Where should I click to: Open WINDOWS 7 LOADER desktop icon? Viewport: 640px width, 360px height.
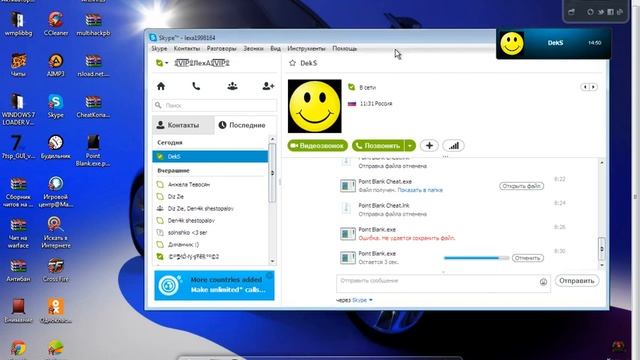[x=18, y=110]
